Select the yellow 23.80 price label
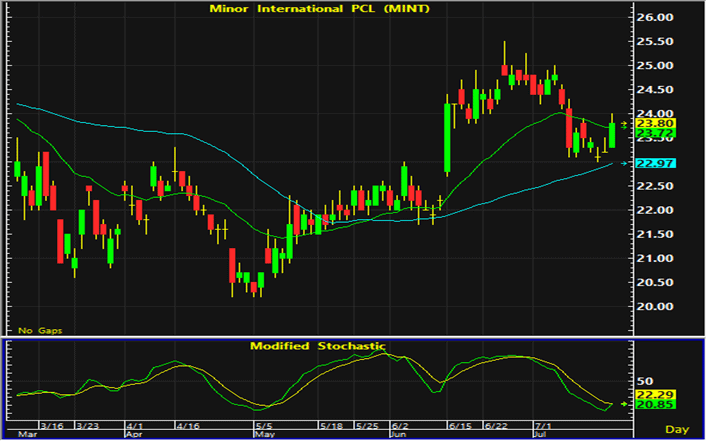This screenshot has width=707, height=441. (655, 123)
